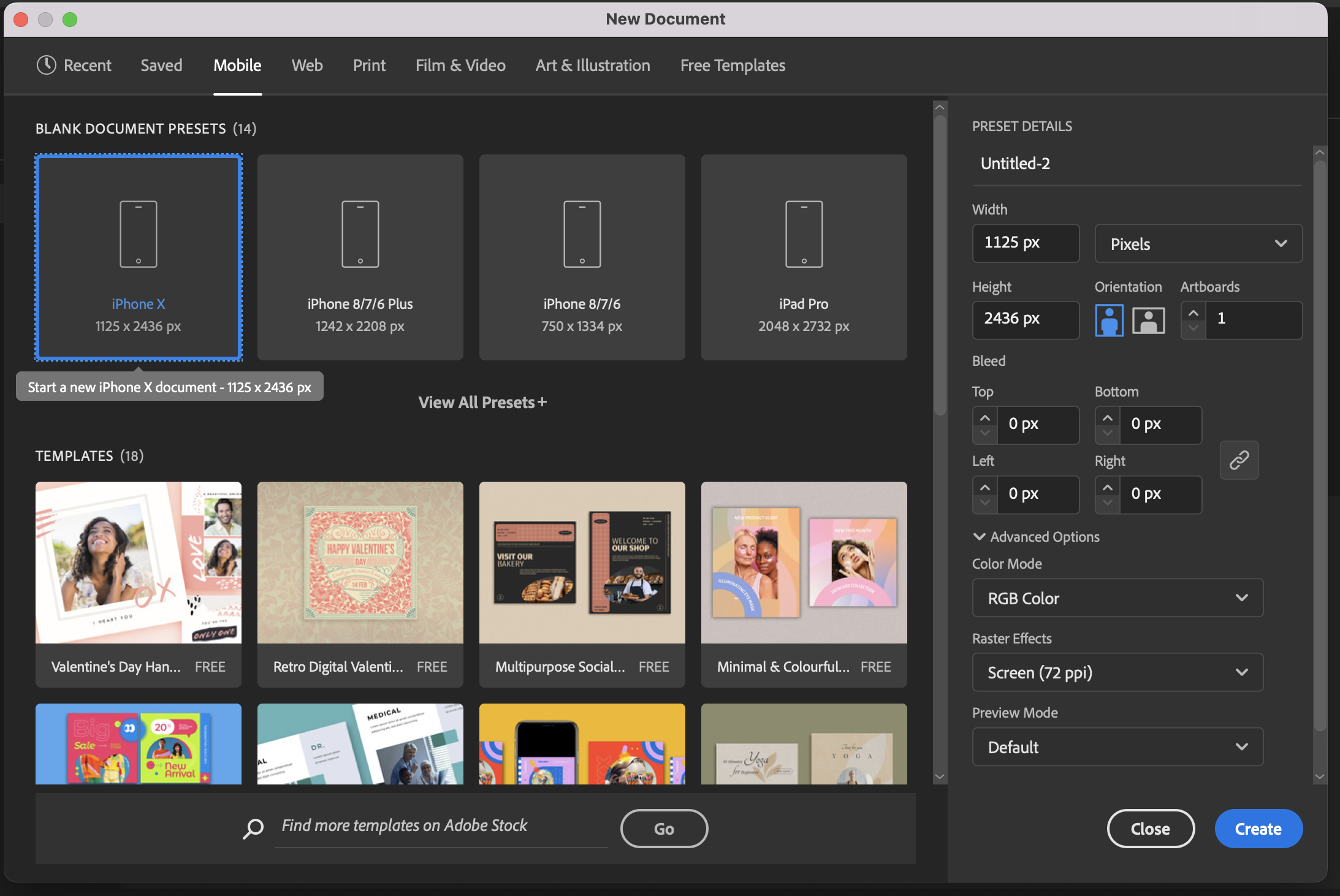The image size is (1340, 896).
Task: Click the search magnifier icon
Action: point(253,828)
